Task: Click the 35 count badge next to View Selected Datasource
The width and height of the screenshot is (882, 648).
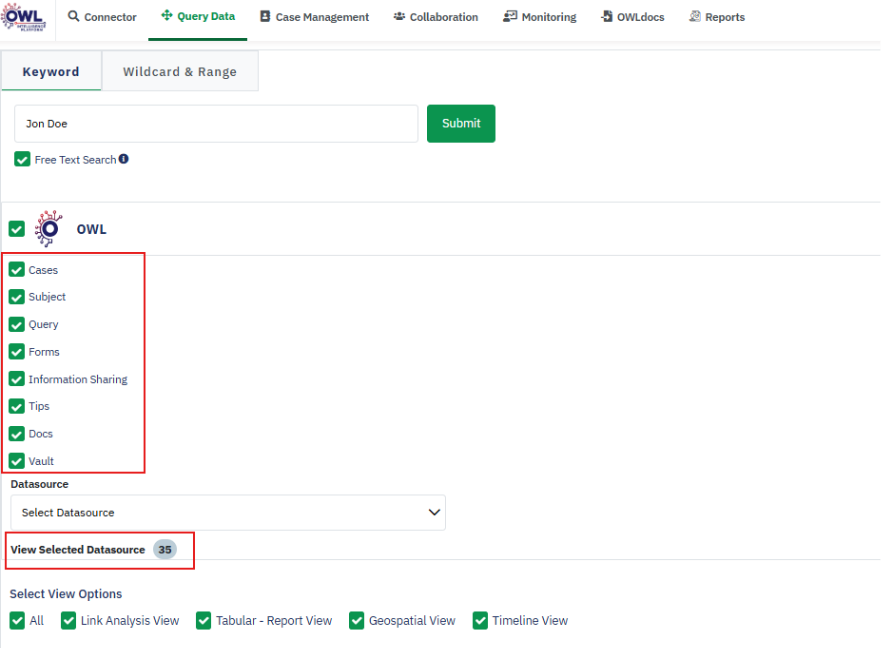Action: [165, 549]
